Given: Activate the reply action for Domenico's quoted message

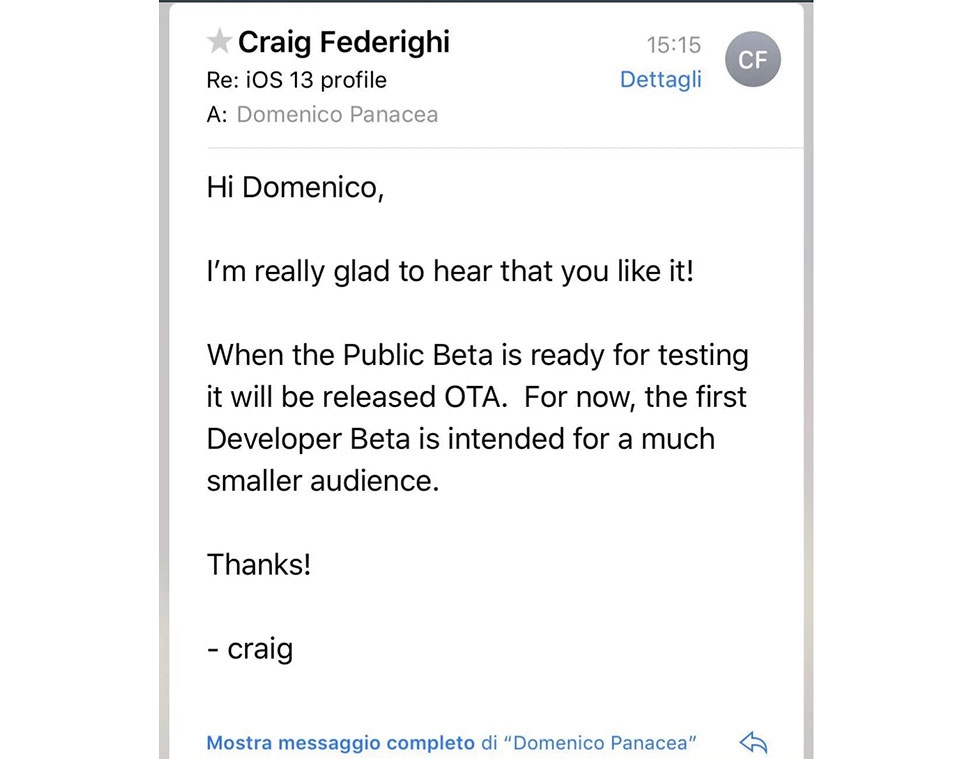Looking at the screenshot, I should click(x=755, y=741).
